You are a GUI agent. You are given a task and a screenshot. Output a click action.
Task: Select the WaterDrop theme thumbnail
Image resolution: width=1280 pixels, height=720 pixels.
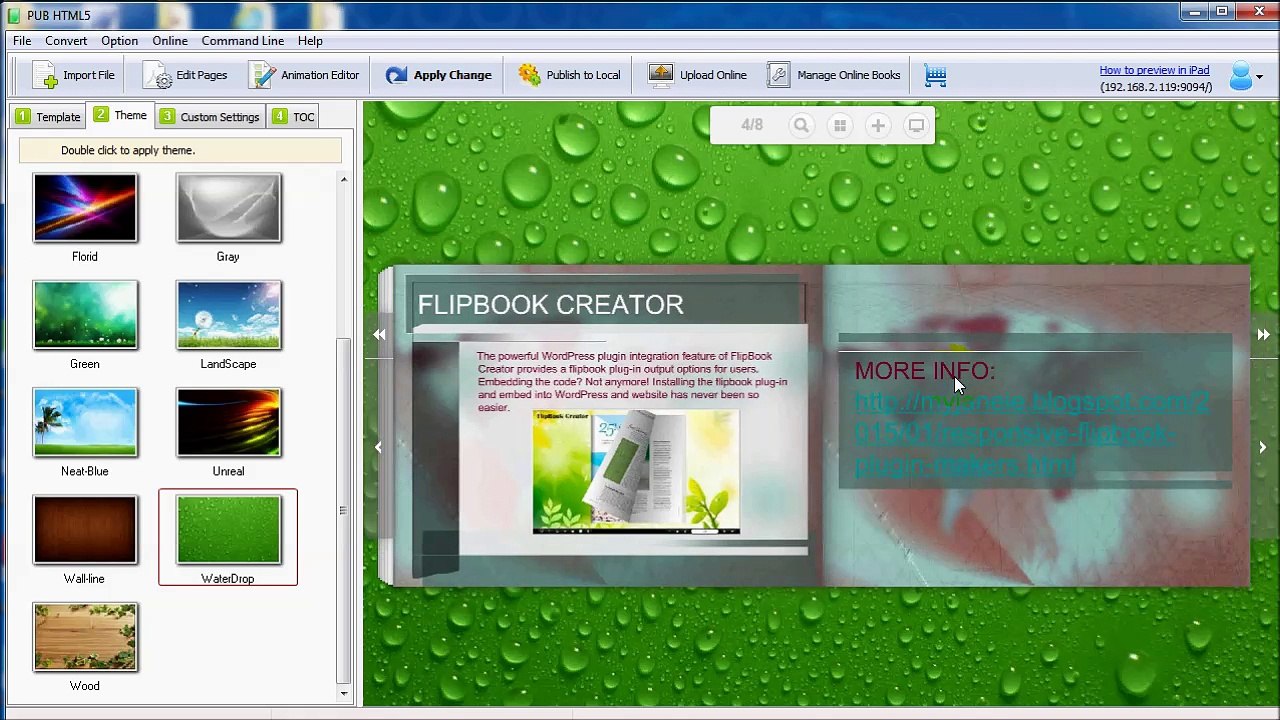(x=229, y=530)
